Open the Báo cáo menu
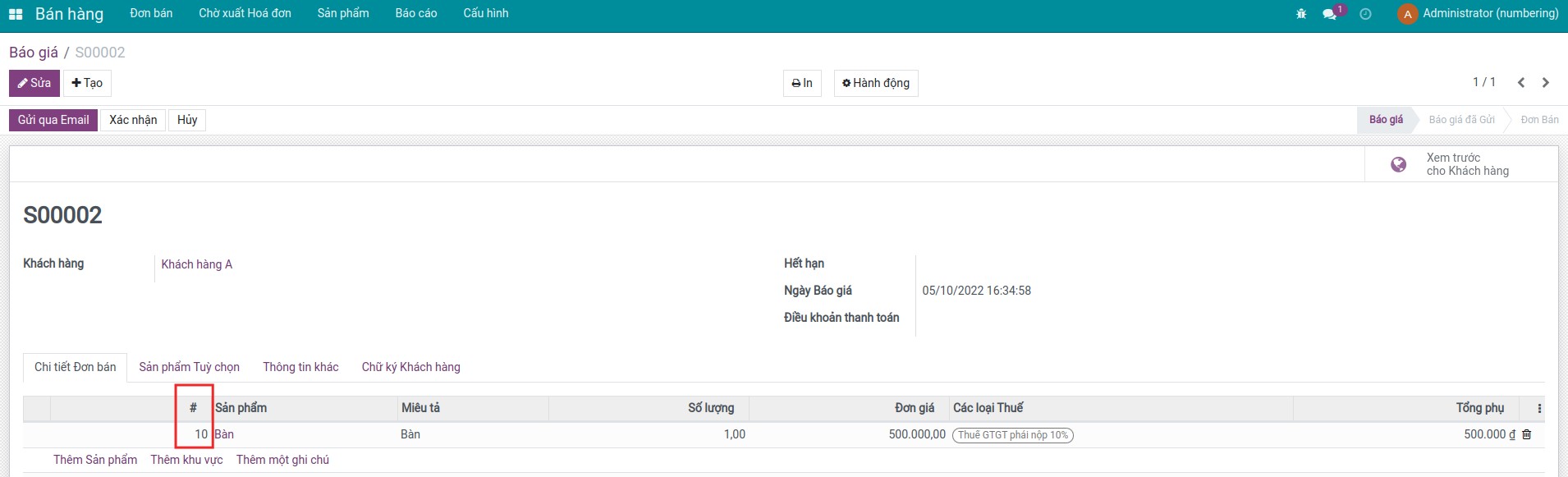Screen dimensions: 1568x477 click(x=415, y=14)
